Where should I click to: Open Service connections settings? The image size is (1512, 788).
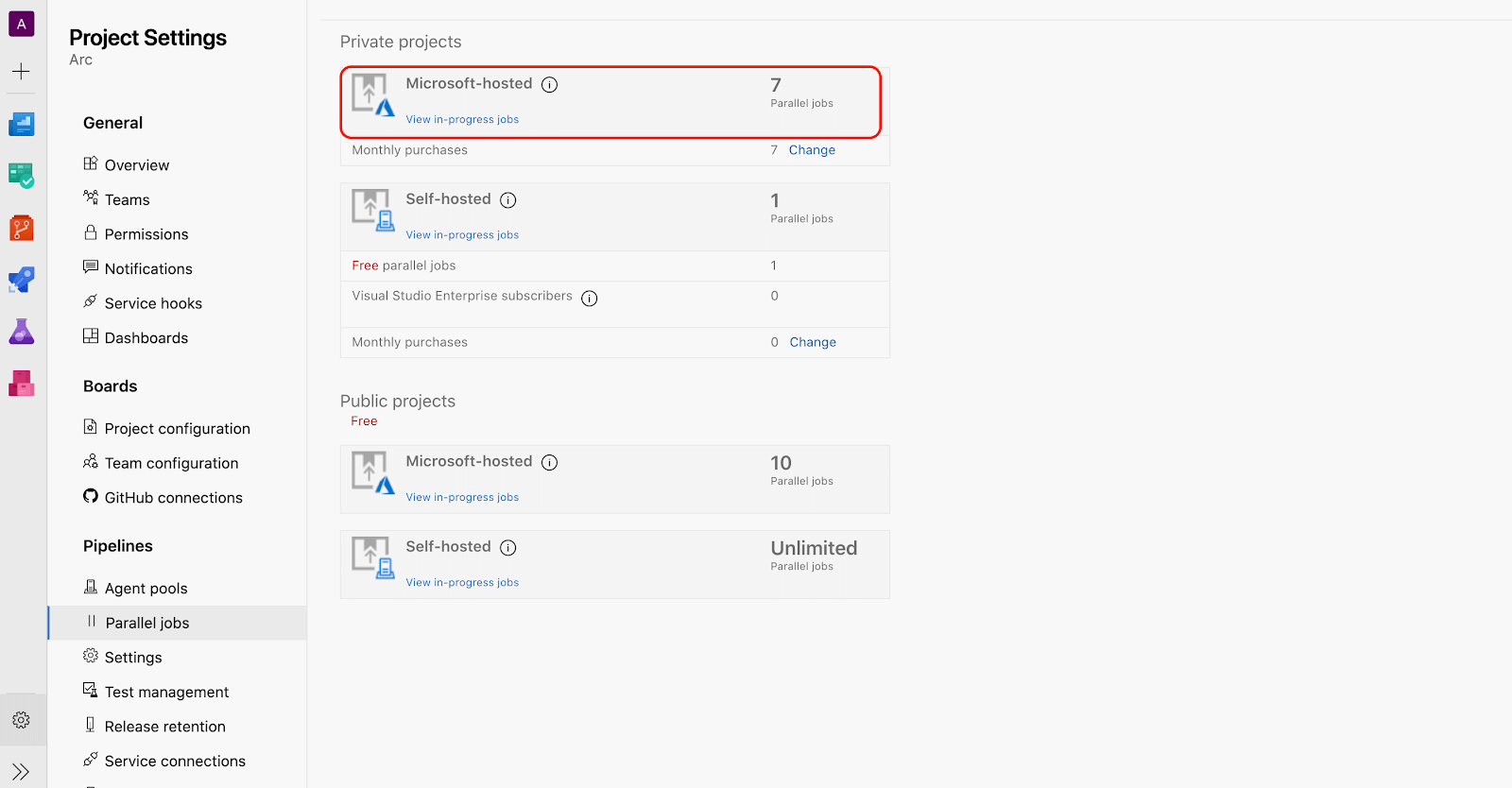[177, 761]
